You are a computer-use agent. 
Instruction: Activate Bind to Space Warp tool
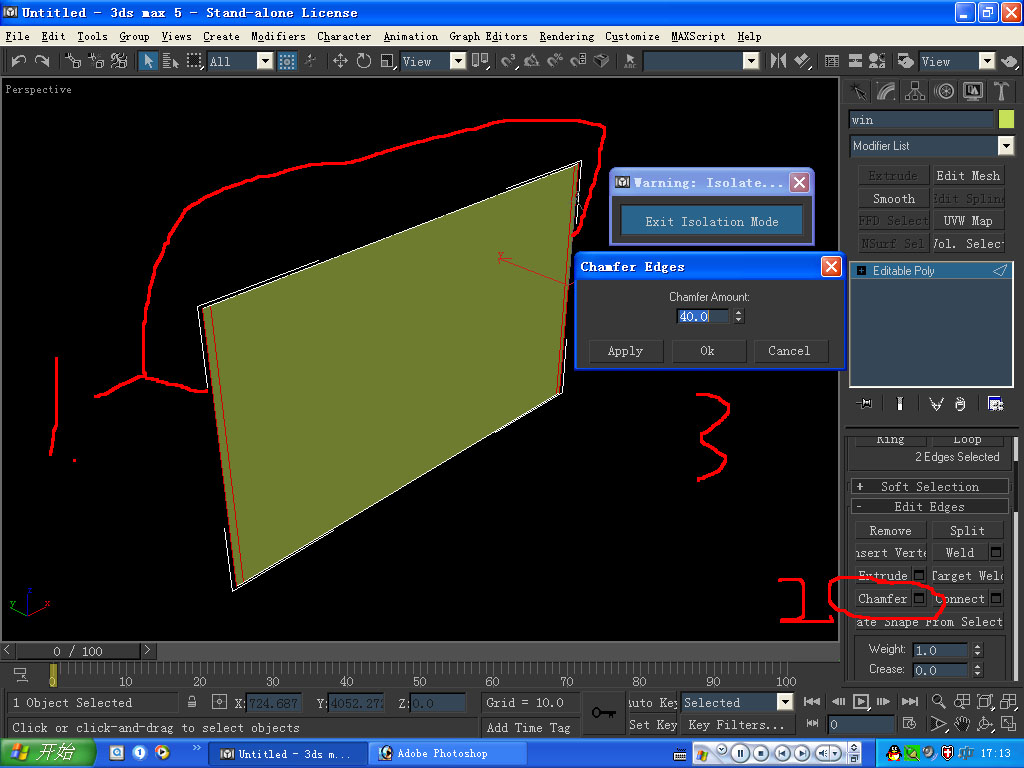coord(120,61)
